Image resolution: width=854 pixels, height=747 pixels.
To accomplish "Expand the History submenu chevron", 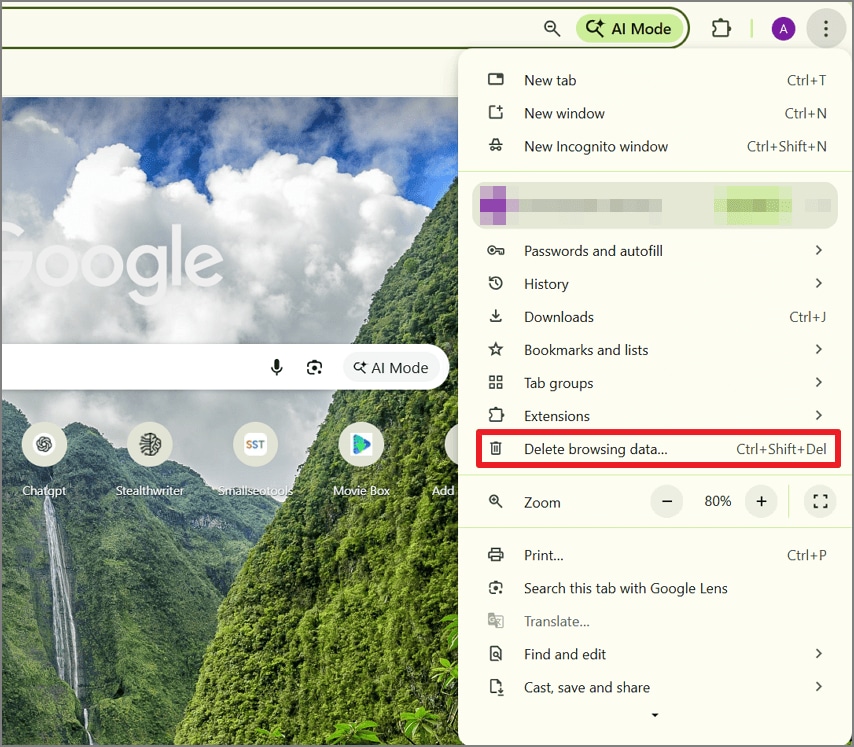I will tap(819, 283).
